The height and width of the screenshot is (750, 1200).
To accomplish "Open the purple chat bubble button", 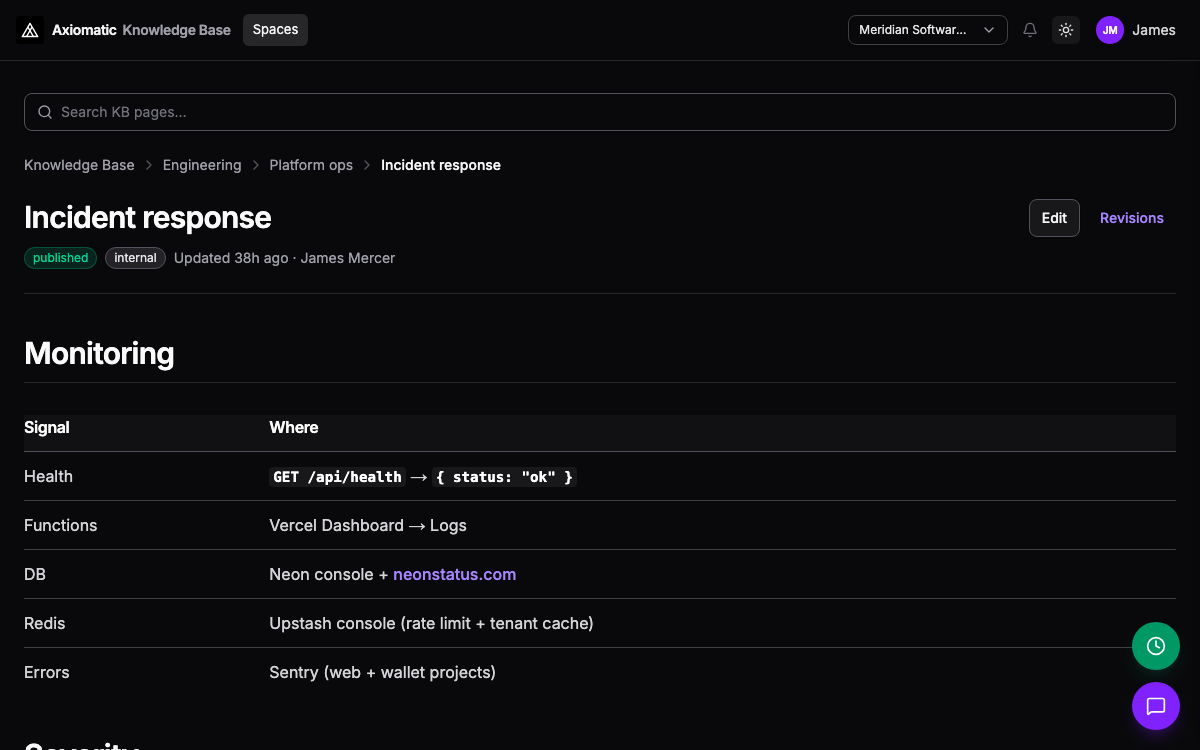I will pos(1156,706).
